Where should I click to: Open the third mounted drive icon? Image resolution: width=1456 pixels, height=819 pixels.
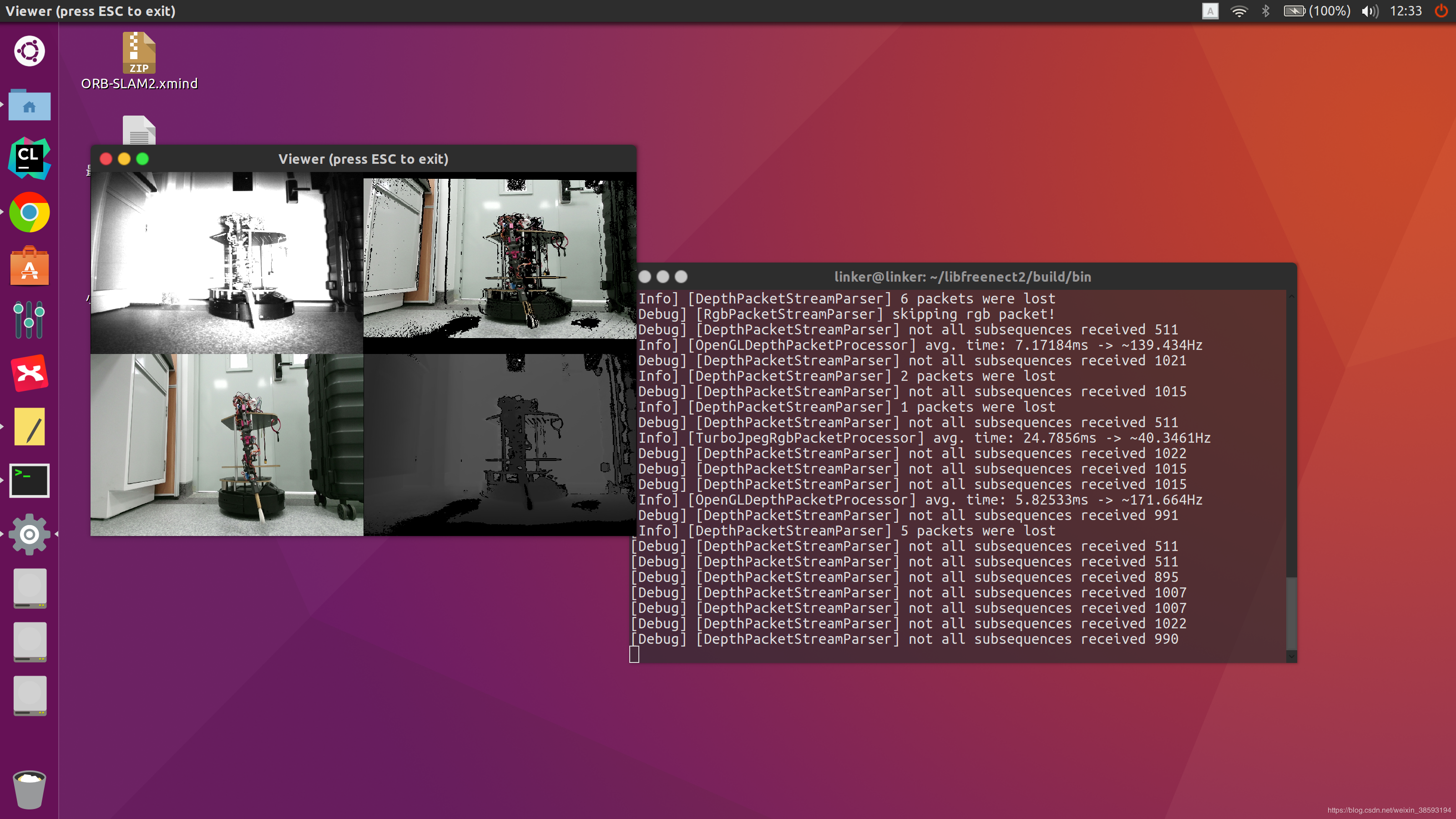click(30, 696)
